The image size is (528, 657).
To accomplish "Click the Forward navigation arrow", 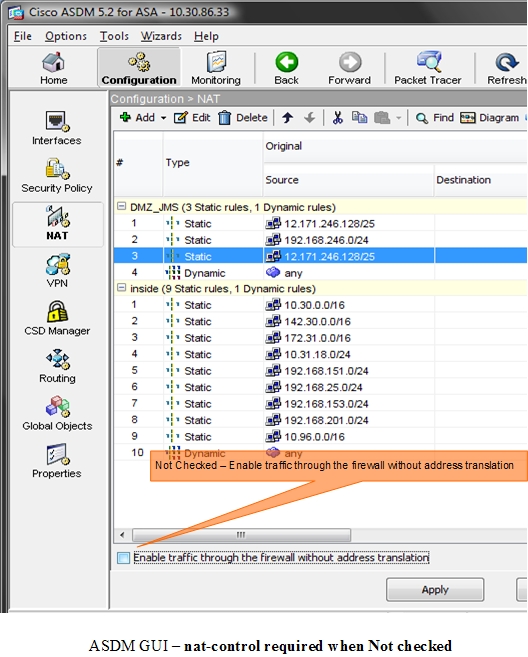I will coord(349,68).
